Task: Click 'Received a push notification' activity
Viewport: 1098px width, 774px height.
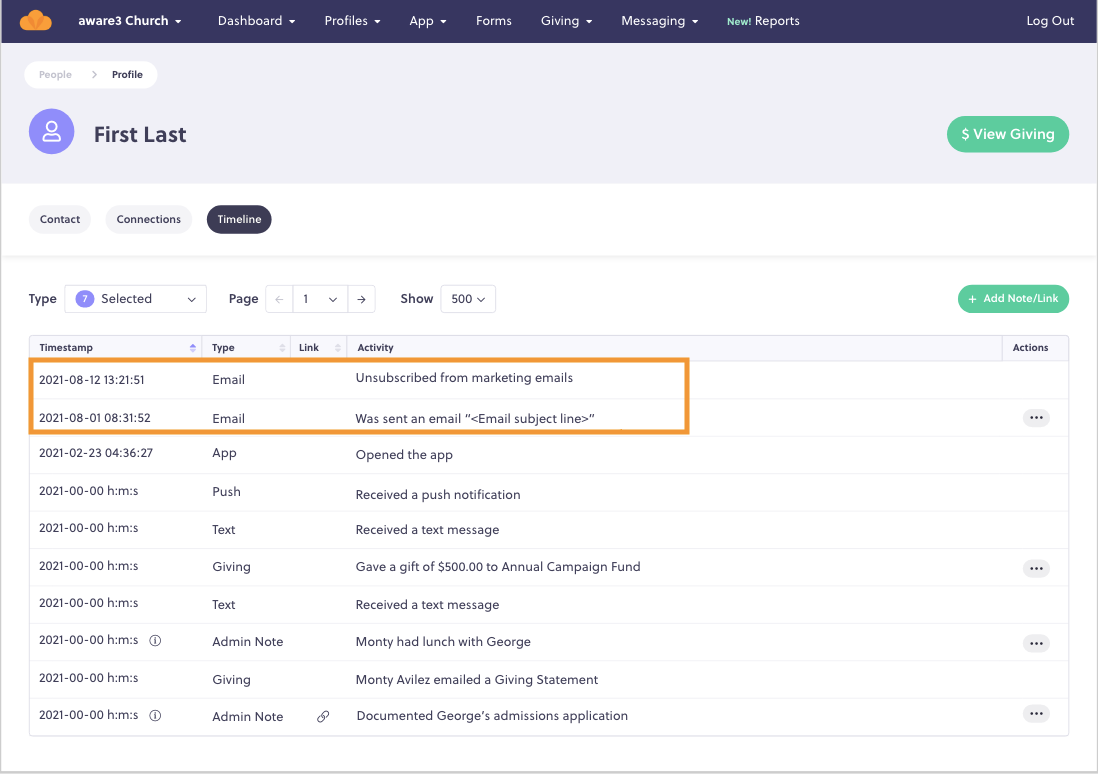Action: 438,495
